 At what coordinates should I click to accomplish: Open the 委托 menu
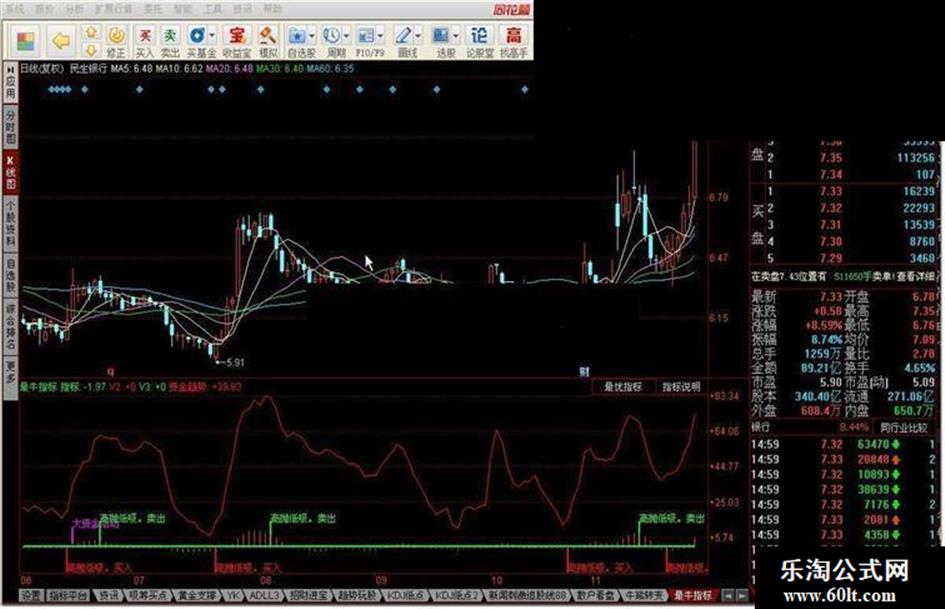click(152, 9)
